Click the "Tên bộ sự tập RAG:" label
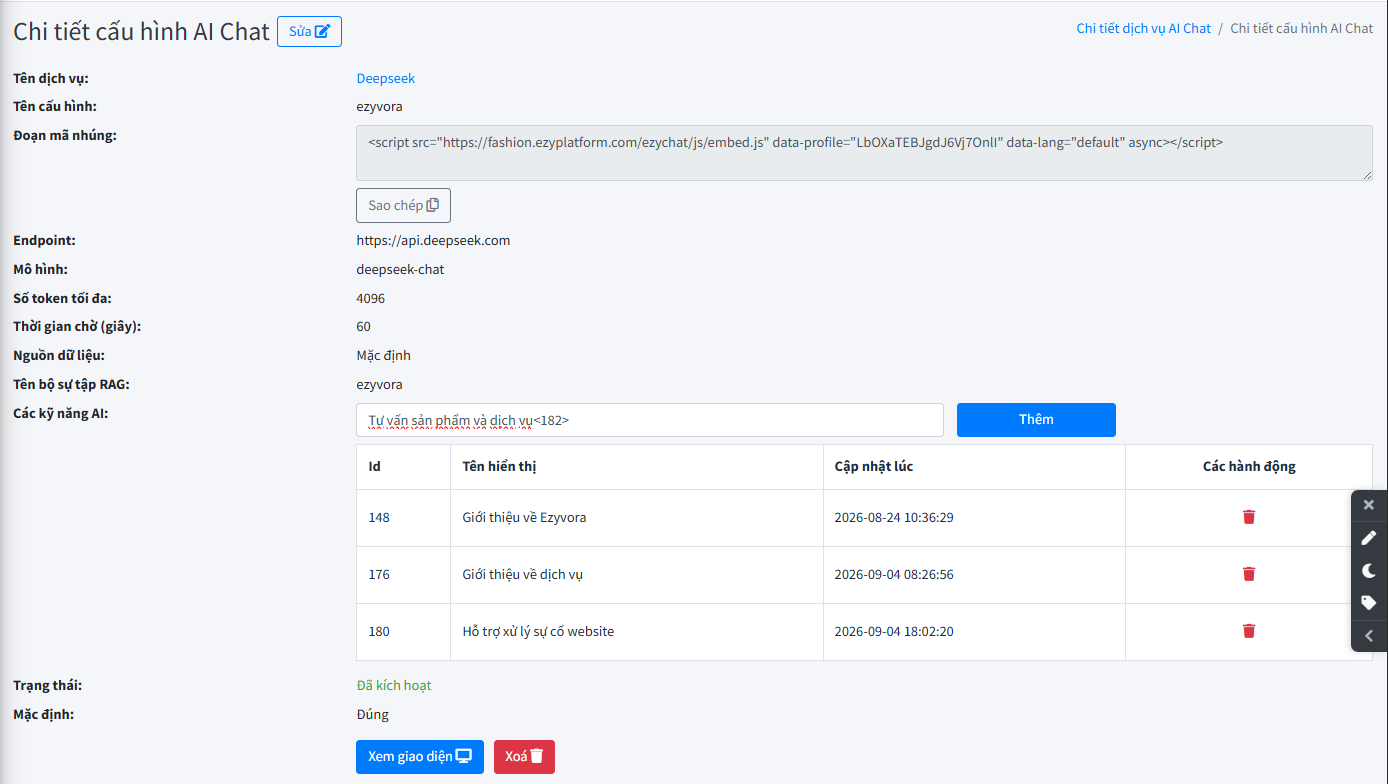This screenshot has width=1388, height=784. click(71, 385)
